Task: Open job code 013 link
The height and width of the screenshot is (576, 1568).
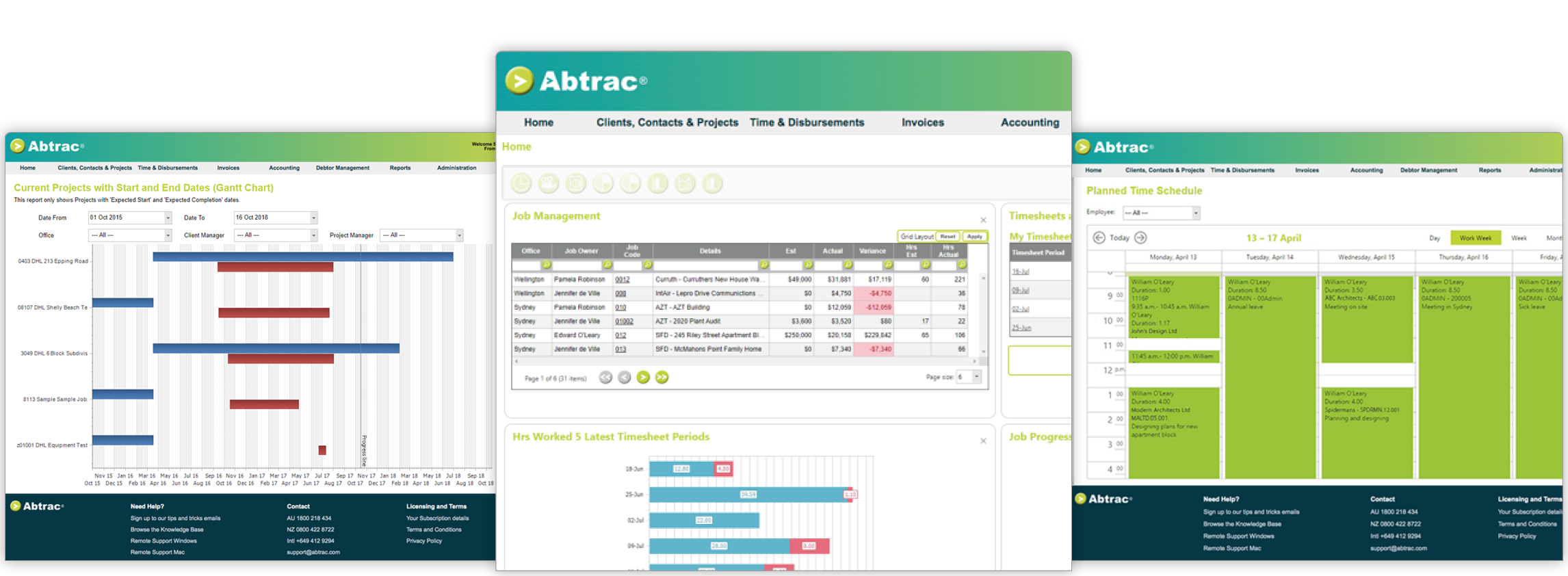Action: point(620,350)
